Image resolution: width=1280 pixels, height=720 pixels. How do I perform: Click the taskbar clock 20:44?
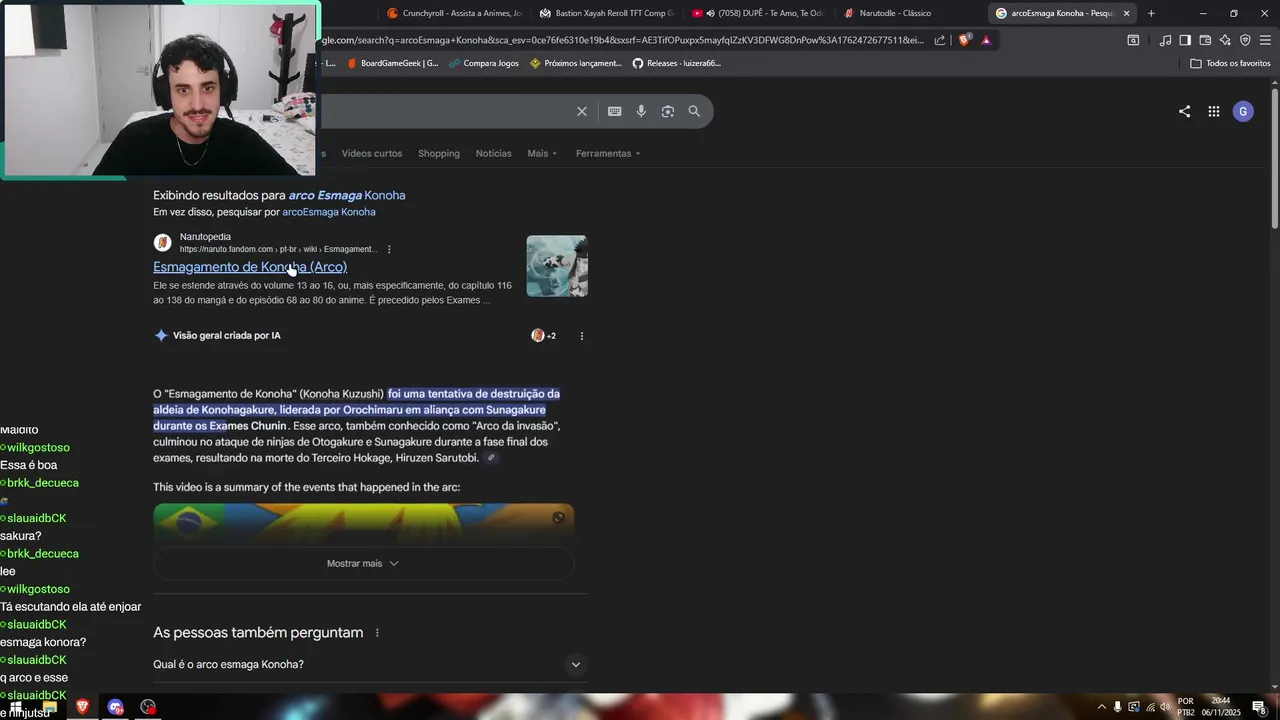coord(1221,707)
